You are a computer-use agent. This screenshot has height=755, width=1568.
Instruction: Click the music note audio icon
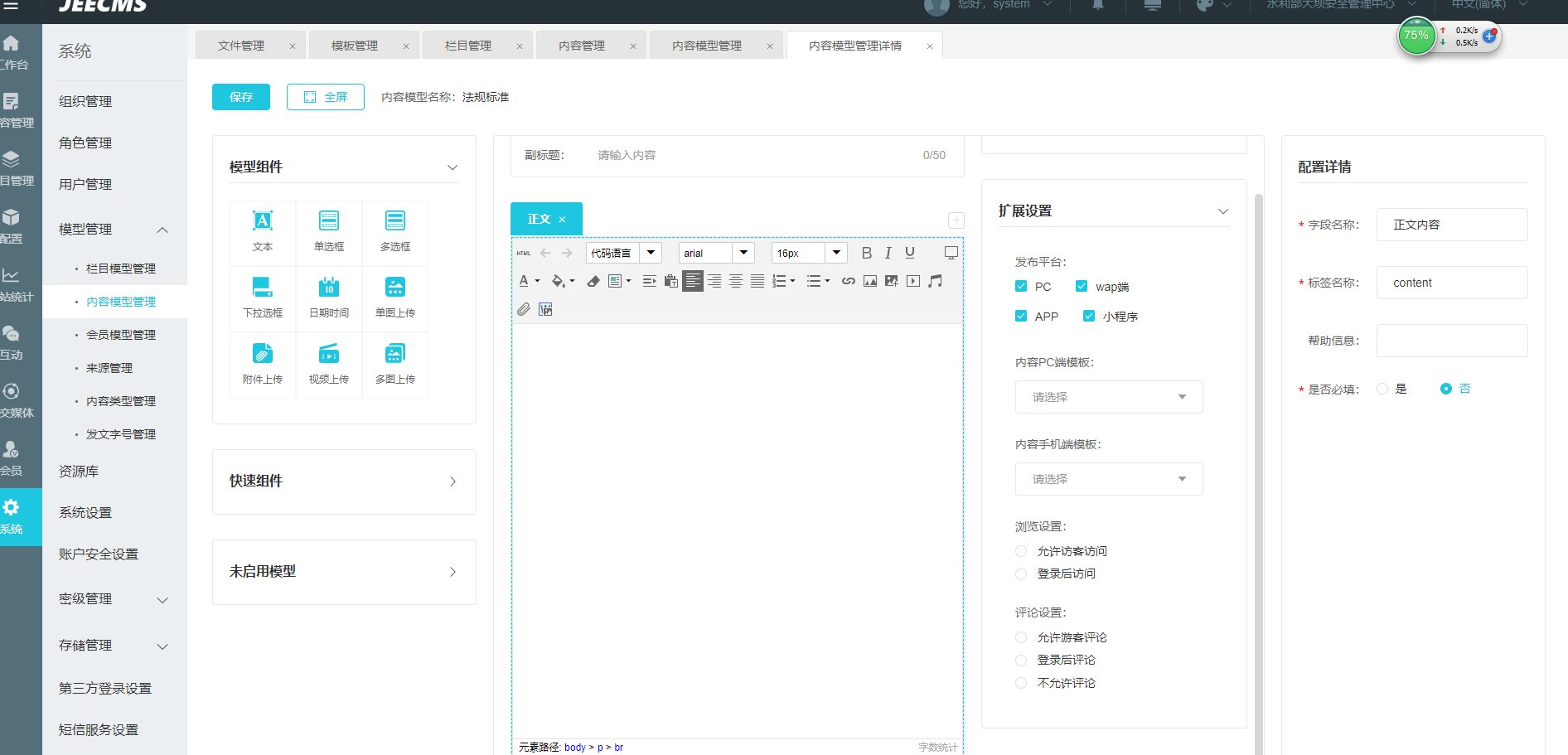[935, 281]
